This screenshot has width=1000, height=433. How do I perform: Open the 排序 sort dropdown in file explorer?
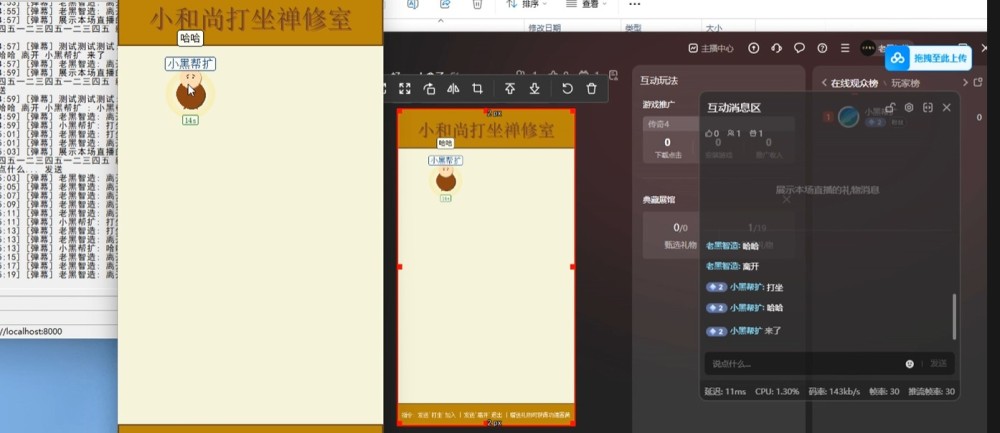pyautogui.click(x=526, y=4)
